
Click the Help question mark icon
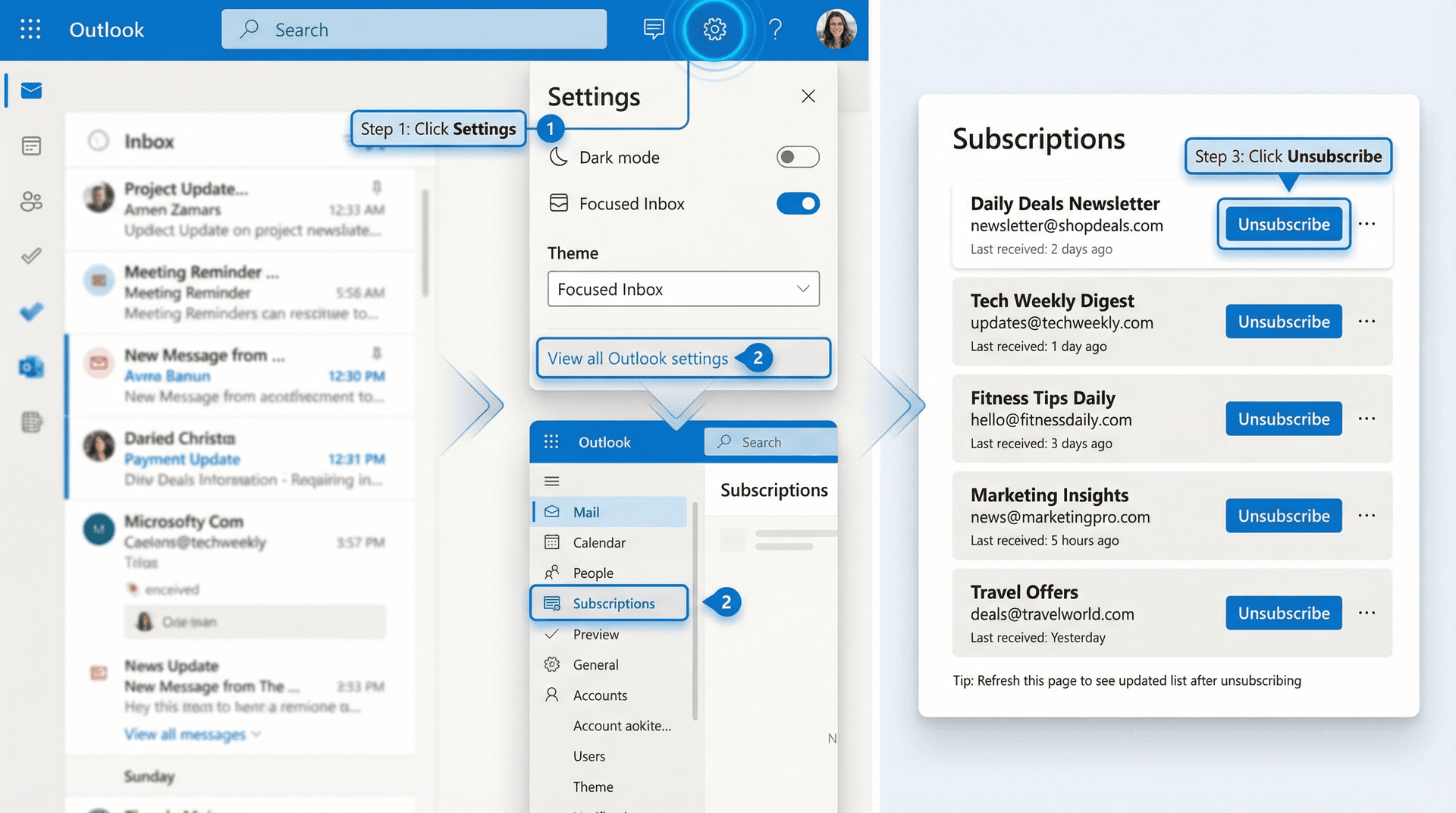click(775, 30)
